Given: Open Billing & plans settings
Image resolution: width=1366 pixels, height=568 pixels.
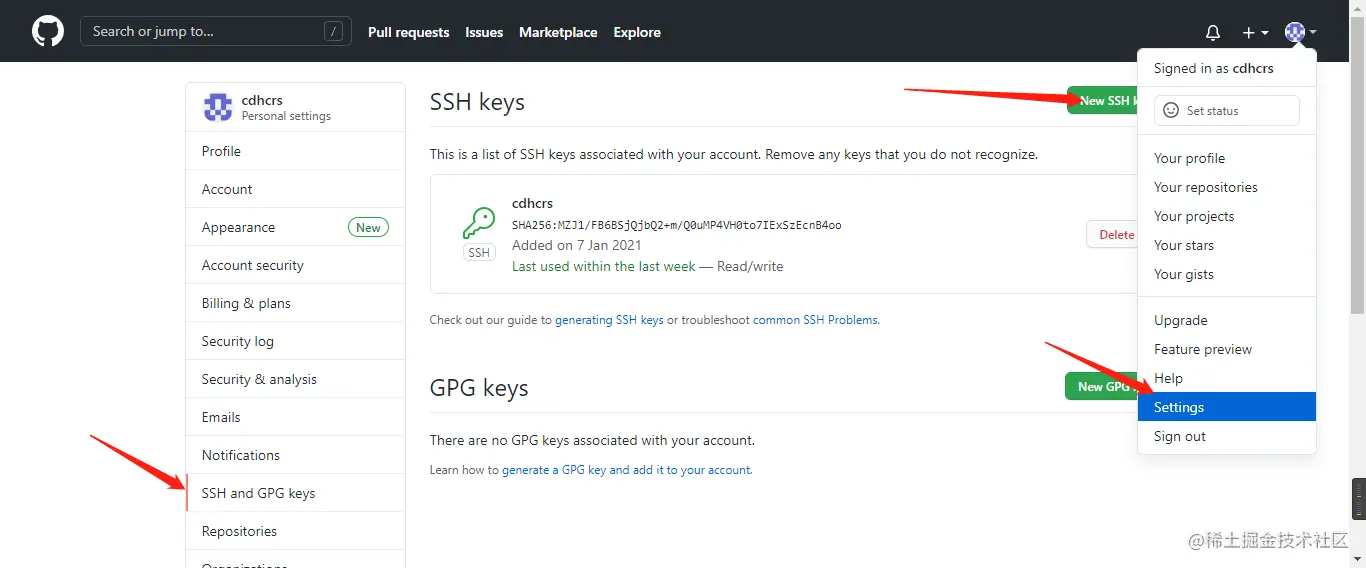Looking at the screenshot, I should (295, 303).
